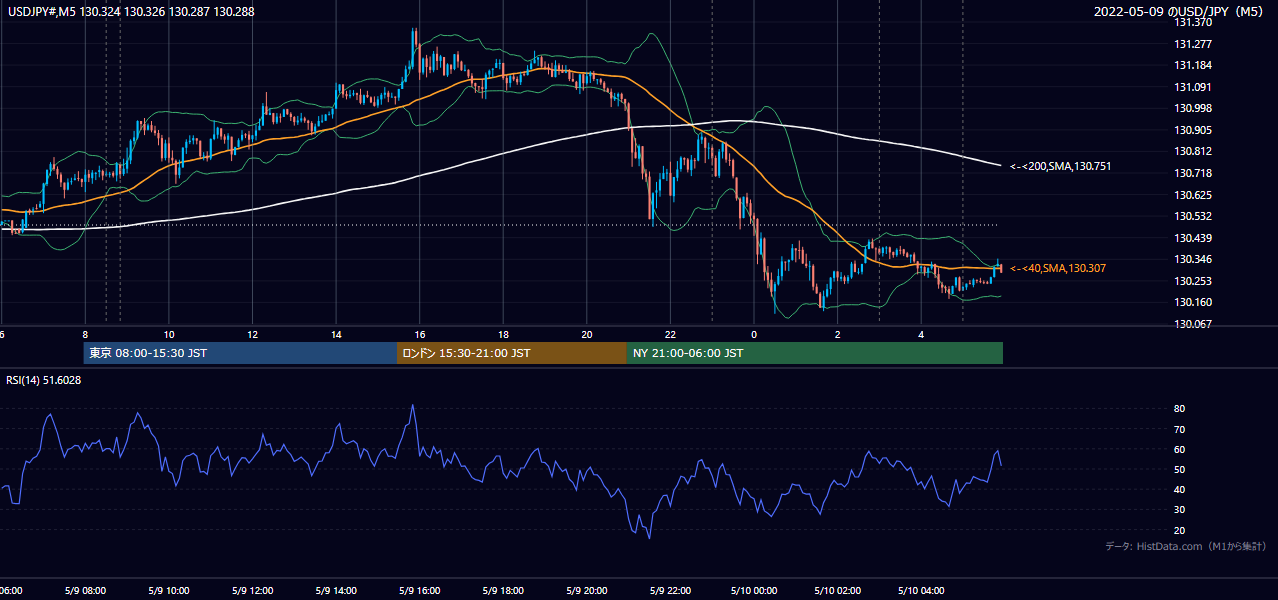Click RSI scale value 80
Screen dimensions: 1278x600
point(1180,409)
